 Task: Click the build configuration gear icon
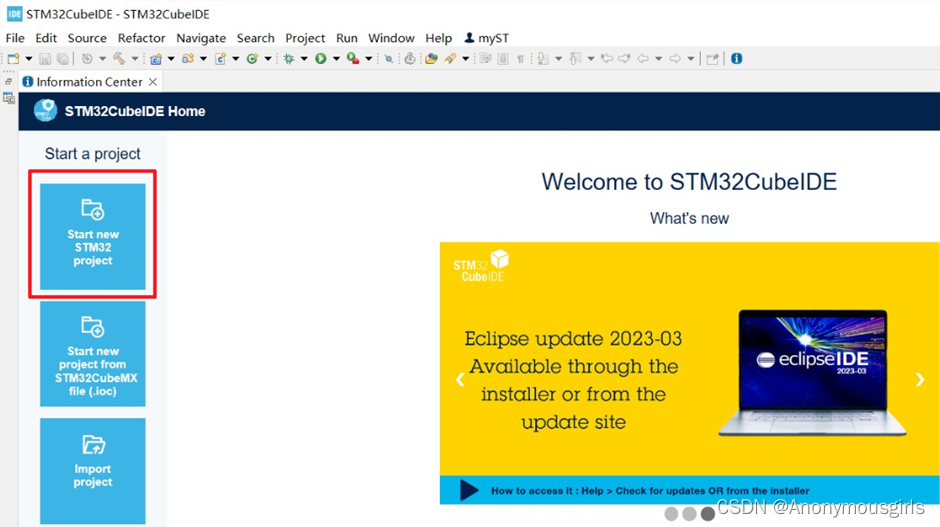pyautogui.click(x=88, y=59)
